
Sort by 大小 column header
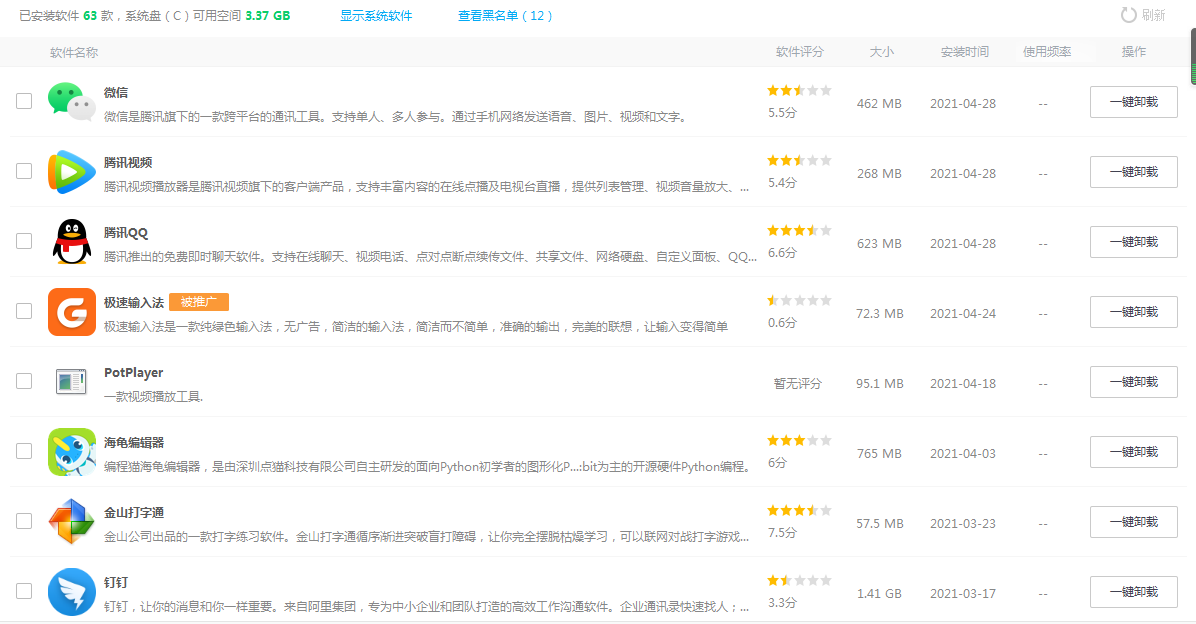(x=882, y=52)
